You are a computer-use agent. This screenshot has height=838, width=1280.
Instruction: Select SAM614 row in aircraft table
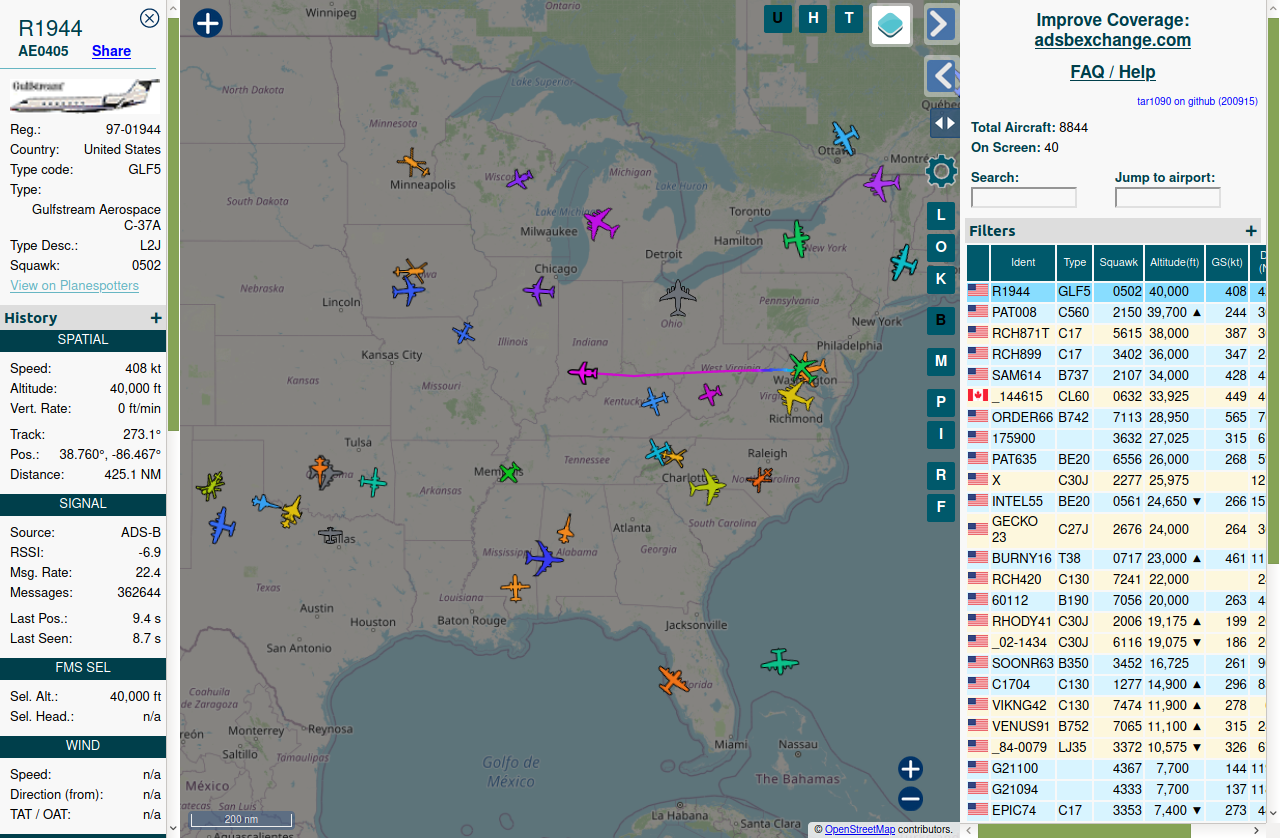(1116, 375)
